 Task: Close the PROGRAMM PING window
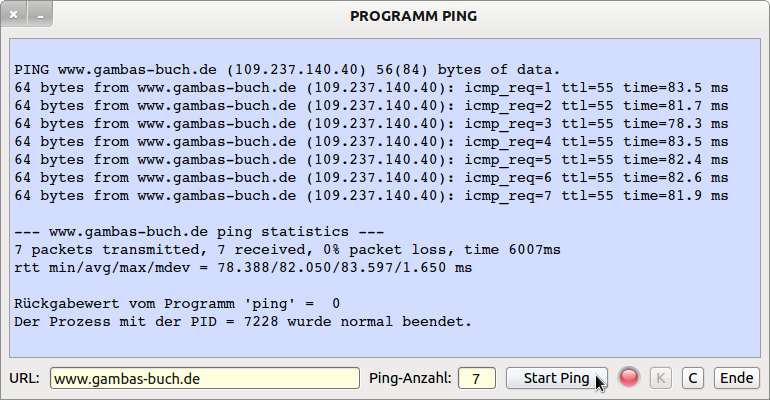tap(14, 16)
